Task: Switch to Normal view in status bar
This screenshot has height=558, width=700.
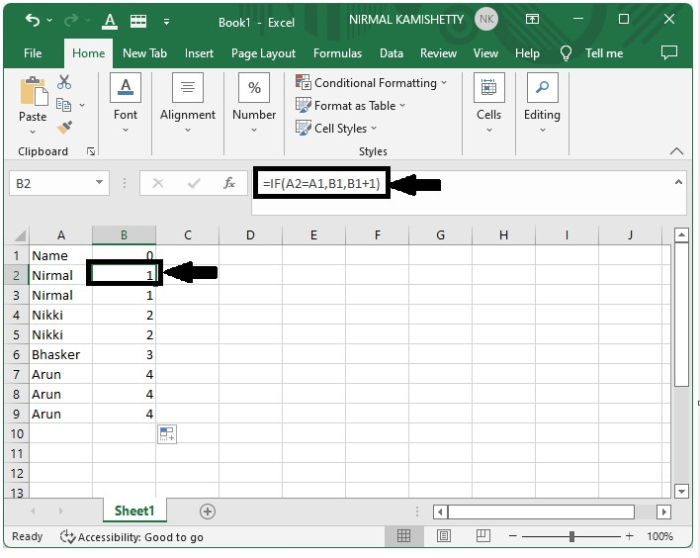Action: pos(404,536)
